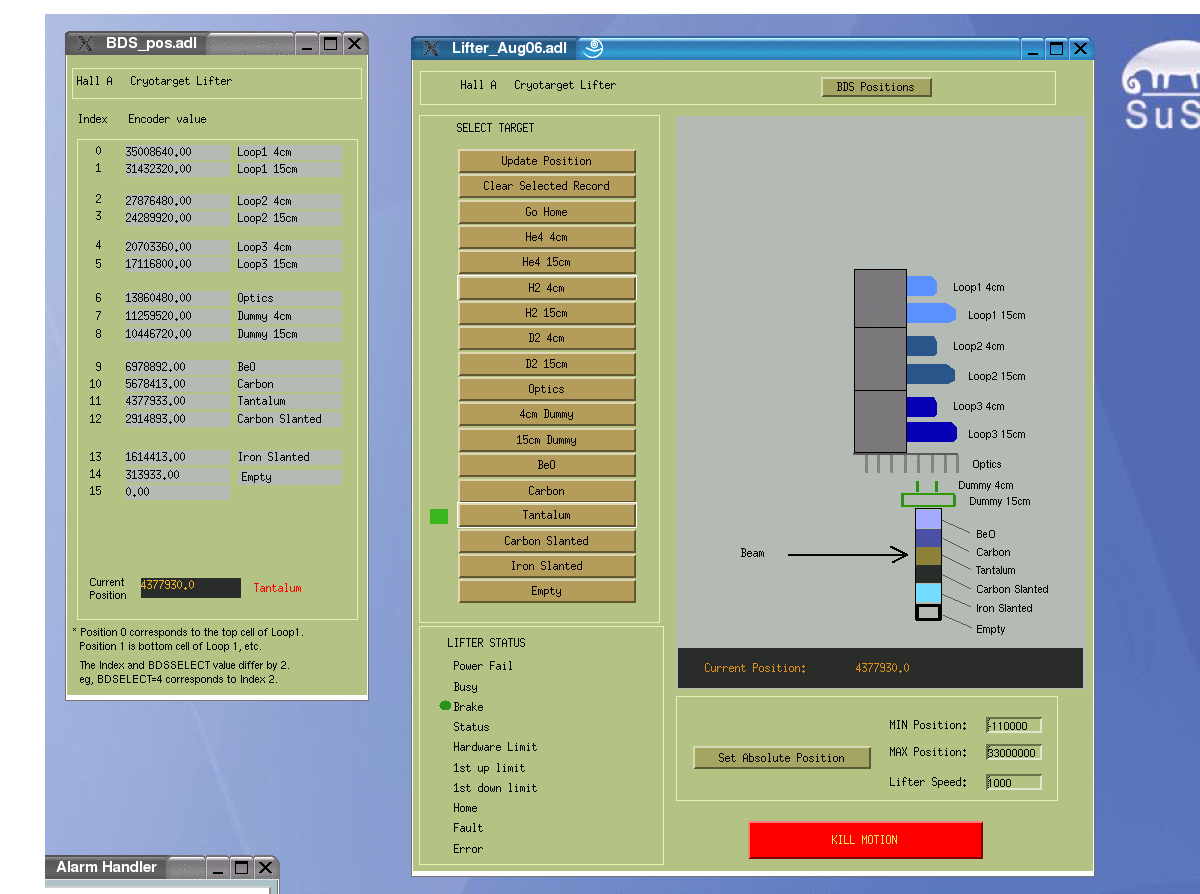This screenshot has width=1200, height=894.
Task: Click the Dummy 15cm green box graphic
Action: click(x=928, y=500)
